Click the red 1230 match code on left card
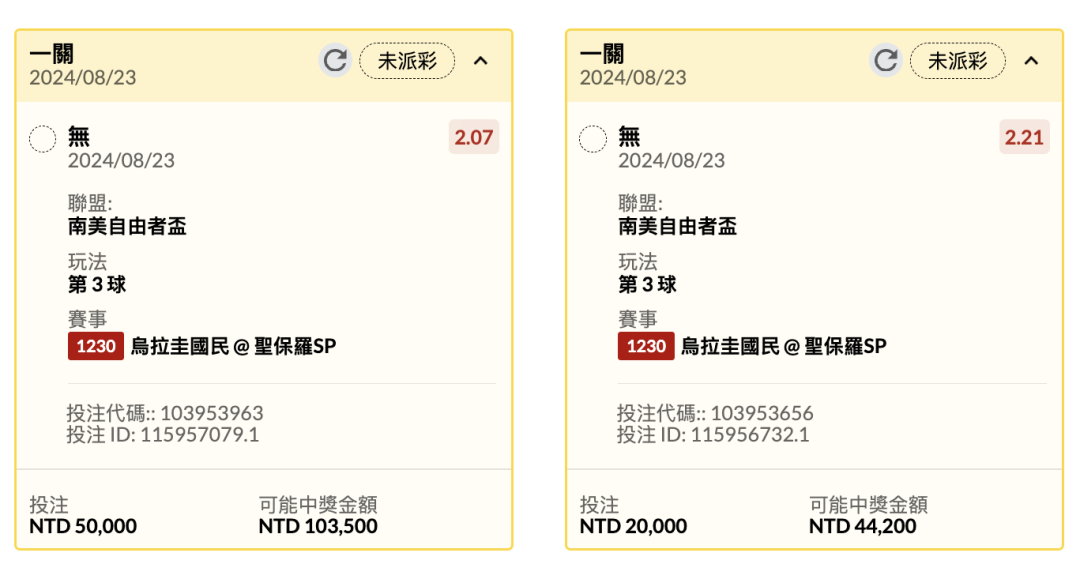The image size is (1080, 579). pos(96,346)
